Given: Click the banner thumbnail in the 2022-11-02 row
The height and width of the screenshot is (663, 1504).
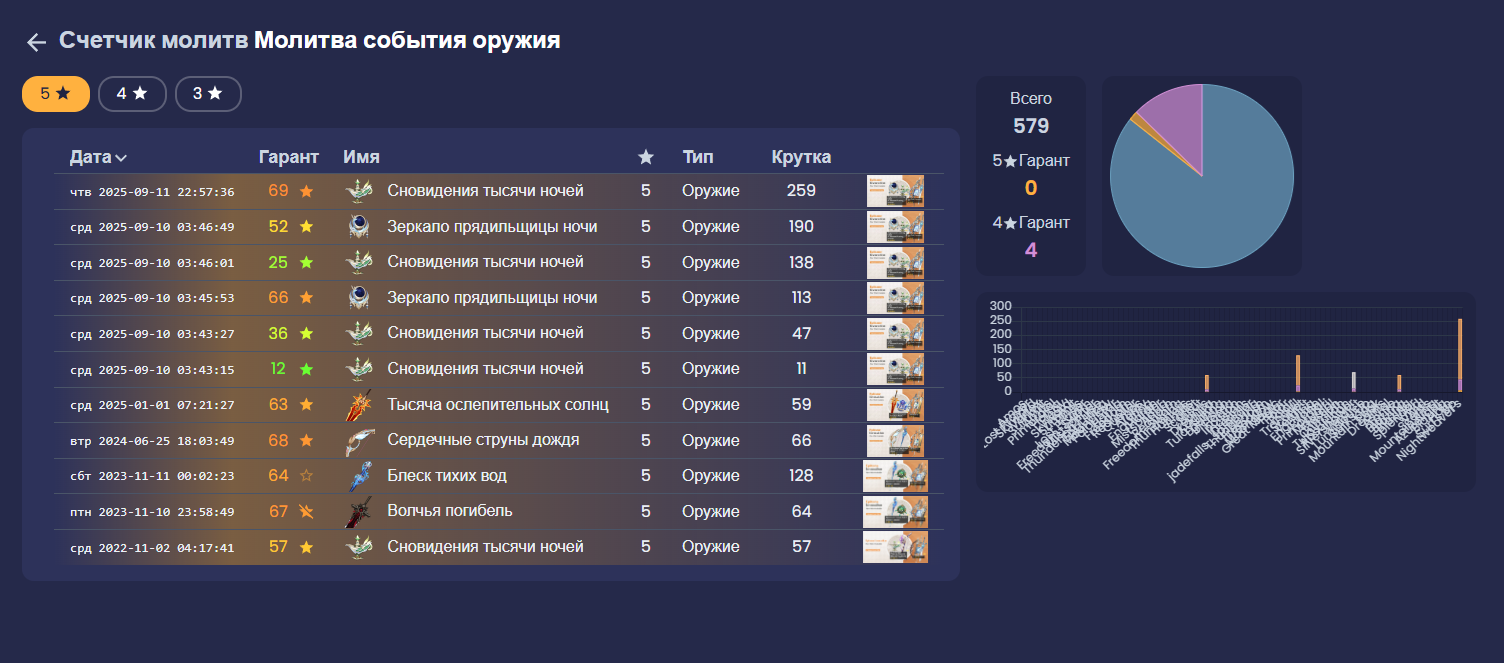Looking at the screenshot, I should 895,547.
